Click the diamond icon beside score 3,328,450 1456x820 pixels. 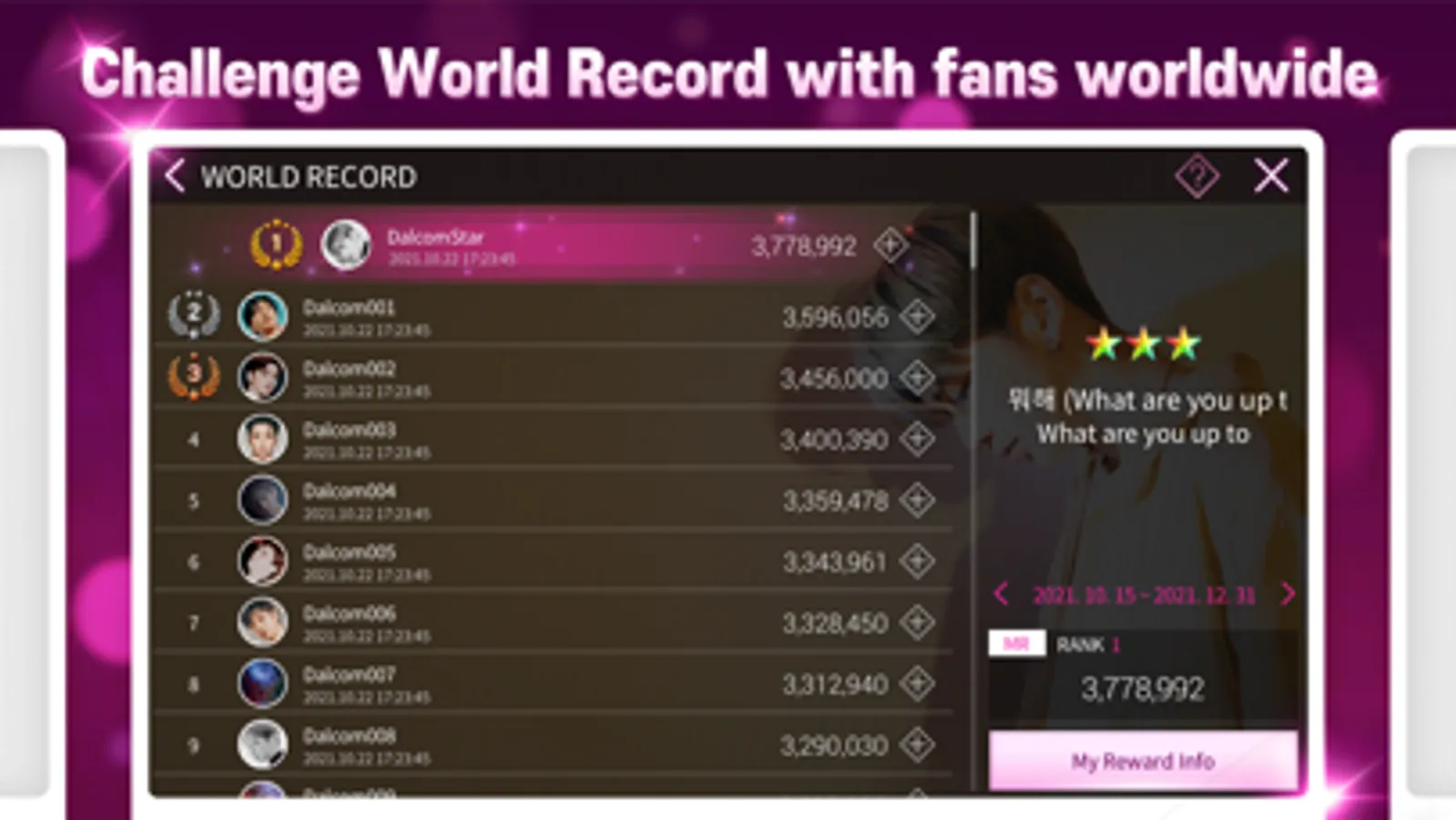coord(917,622)
